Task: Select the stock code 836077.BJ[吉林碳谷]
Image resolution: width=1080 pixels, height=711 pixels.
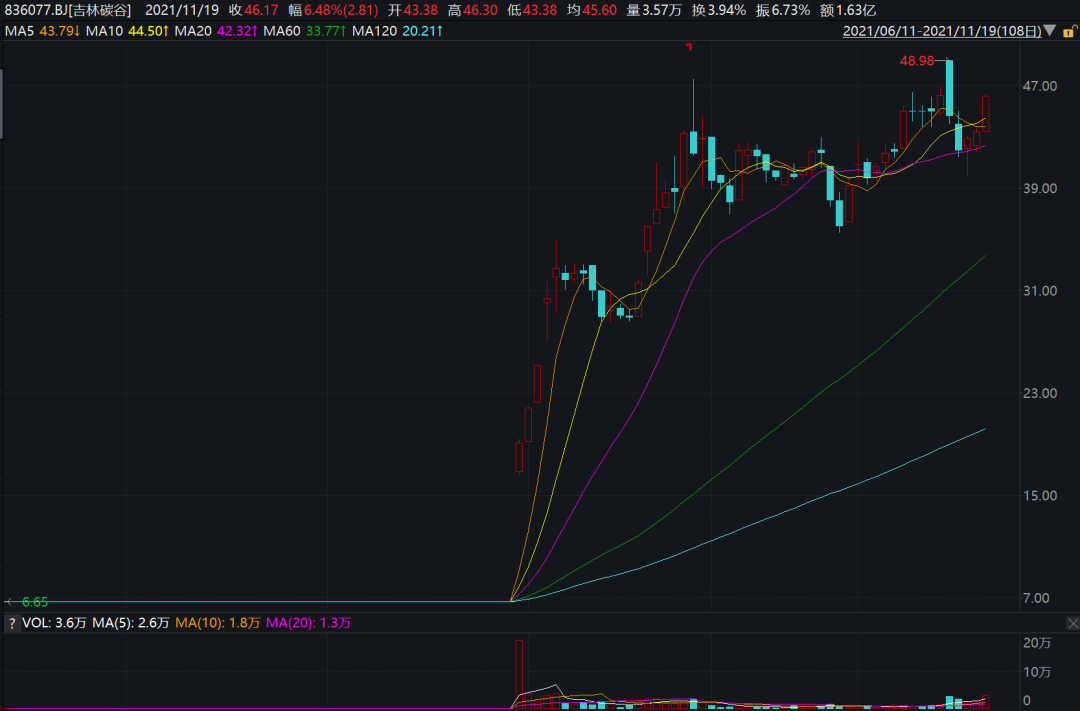Action: point(68,10)
